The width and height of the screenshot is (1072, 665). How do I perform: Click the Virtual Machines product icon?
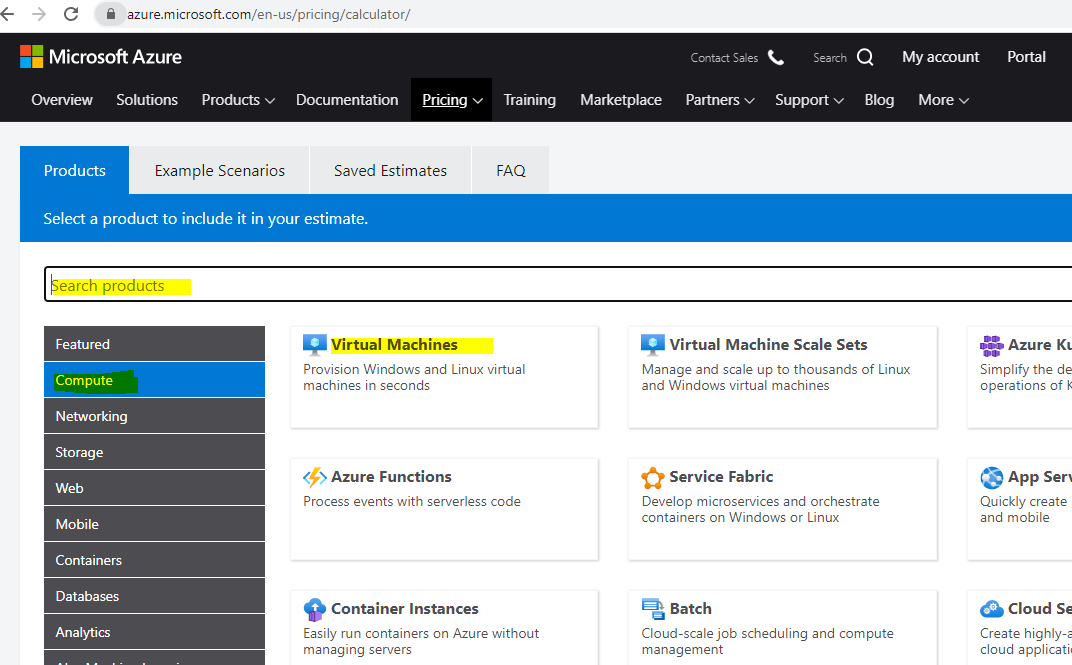[x=314, y=344]
